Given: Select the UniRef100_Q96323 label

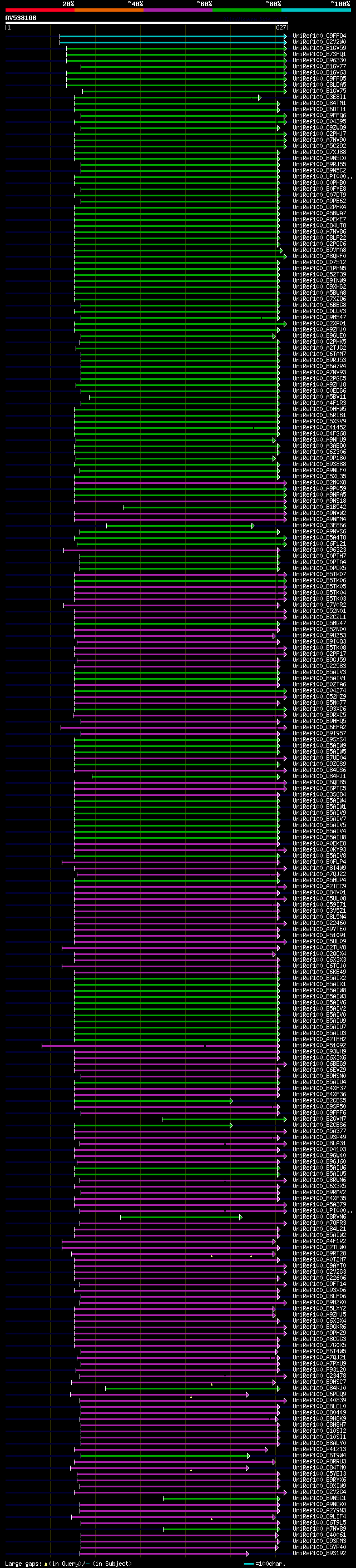Looking at the screenshot, I should 319,550.
